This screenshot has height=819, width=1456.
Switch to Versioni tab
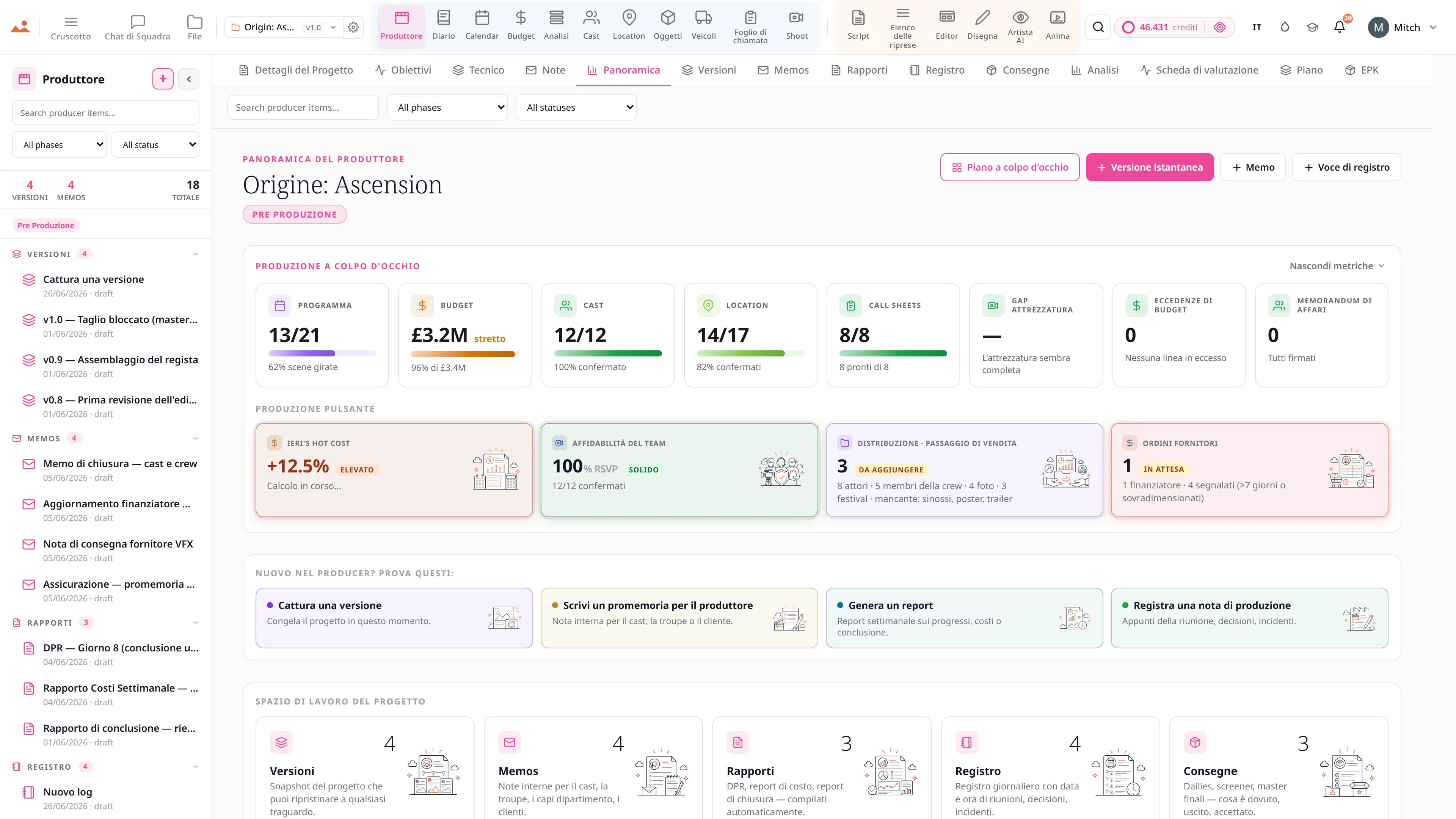point(709,70)
